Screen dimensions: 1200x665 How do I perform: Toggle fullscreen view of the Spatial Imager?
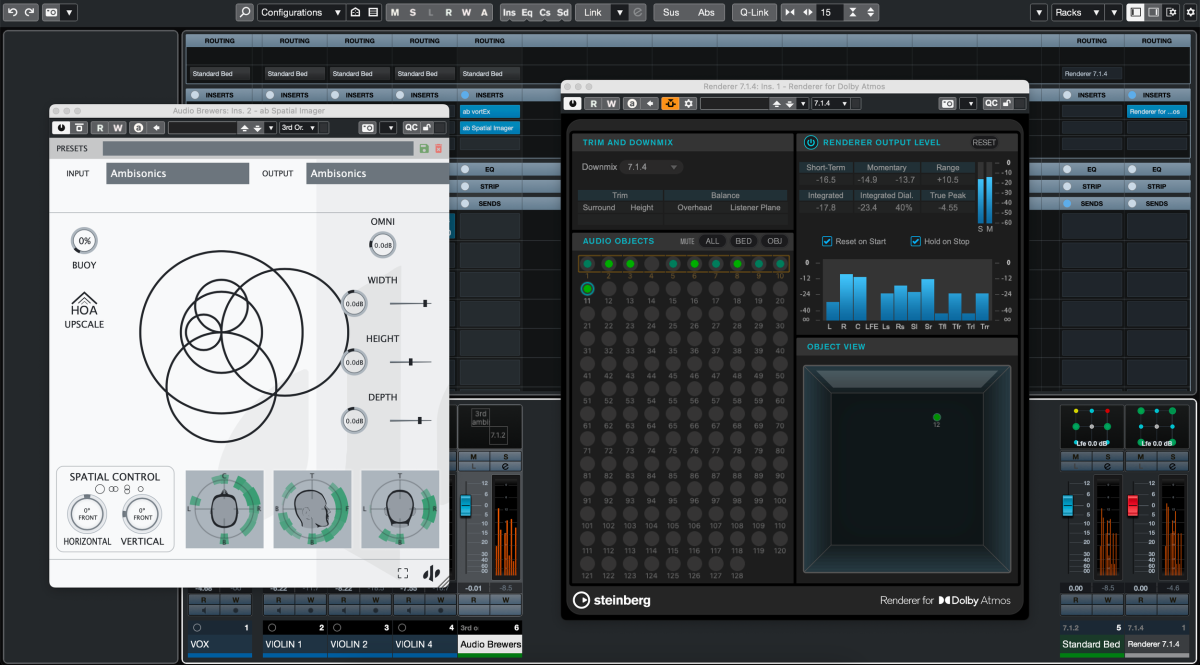(x=403, y=573)
